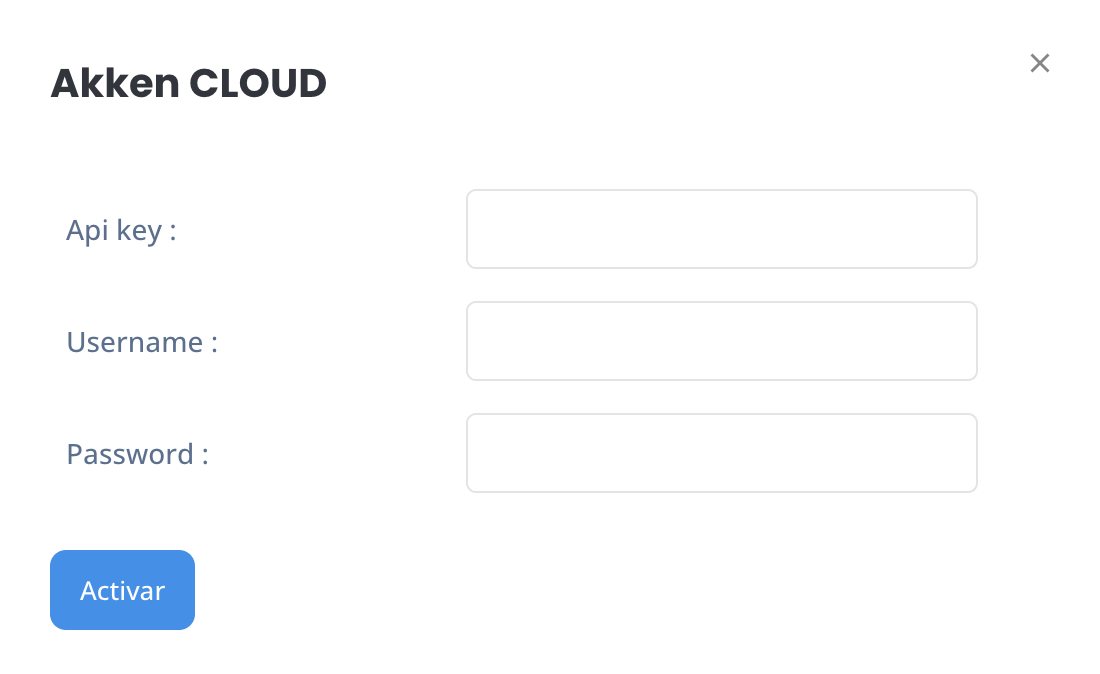Submit credentials with Activar
This screenshot has height=674, width=1100.
tap(122, 590)
